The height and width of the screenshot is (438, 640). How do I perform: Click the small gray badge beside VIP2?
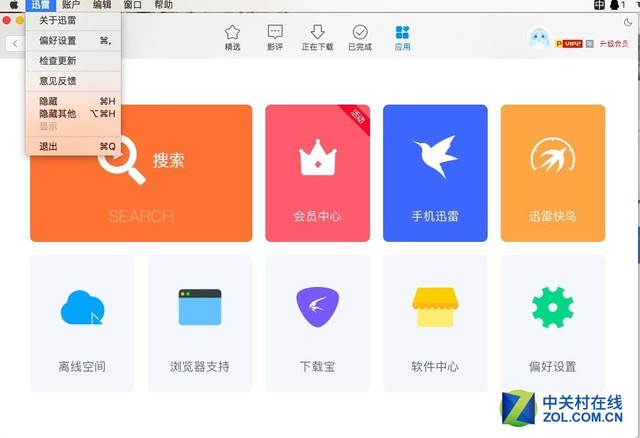click(589, 44)
